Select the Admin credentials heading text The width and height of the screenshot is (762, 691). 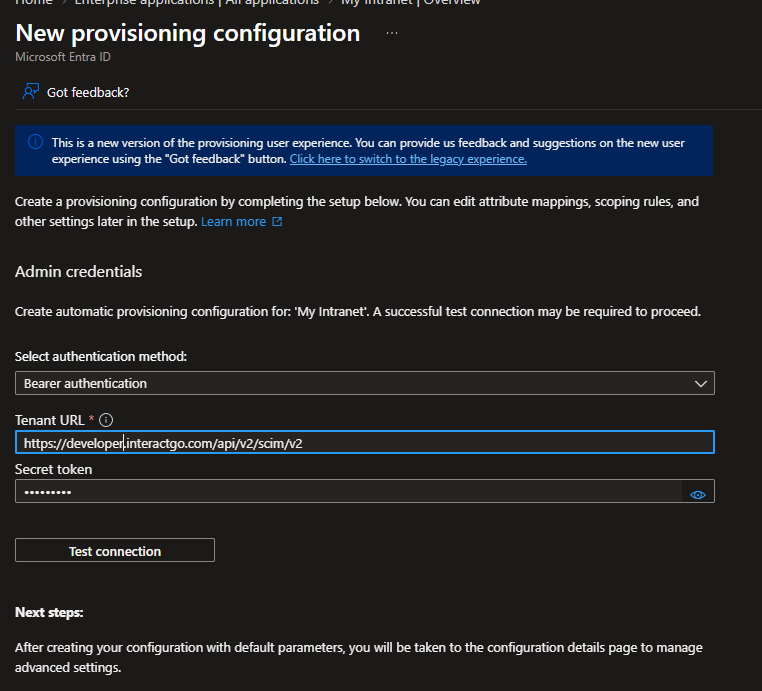(x=79, y=271)
